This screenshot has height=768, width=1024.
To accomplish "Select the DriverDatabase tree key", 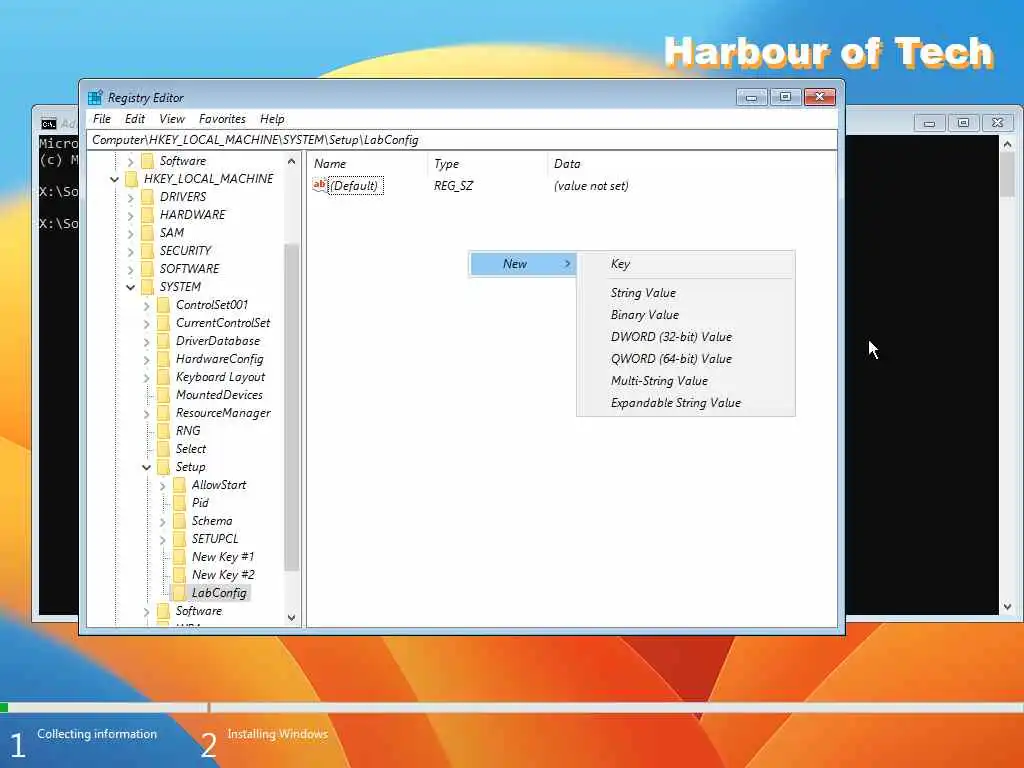I will point(217,341).
